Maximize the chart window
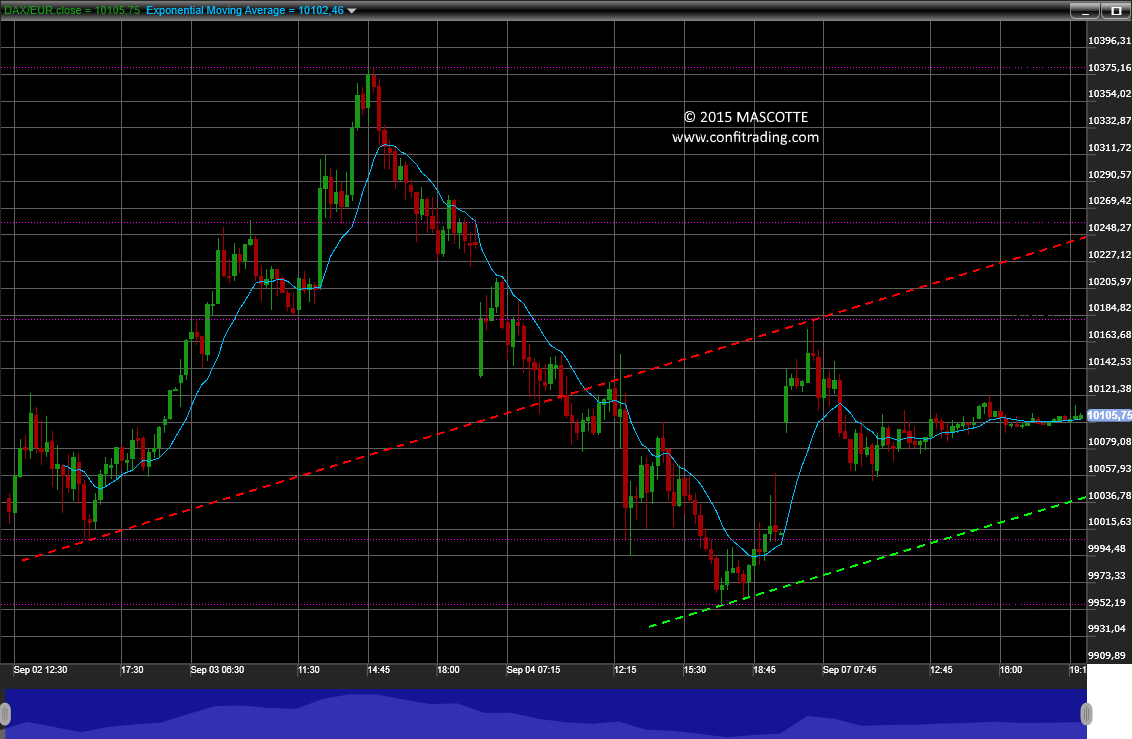The image size is (1132, 739). [x=1115, y=11]
